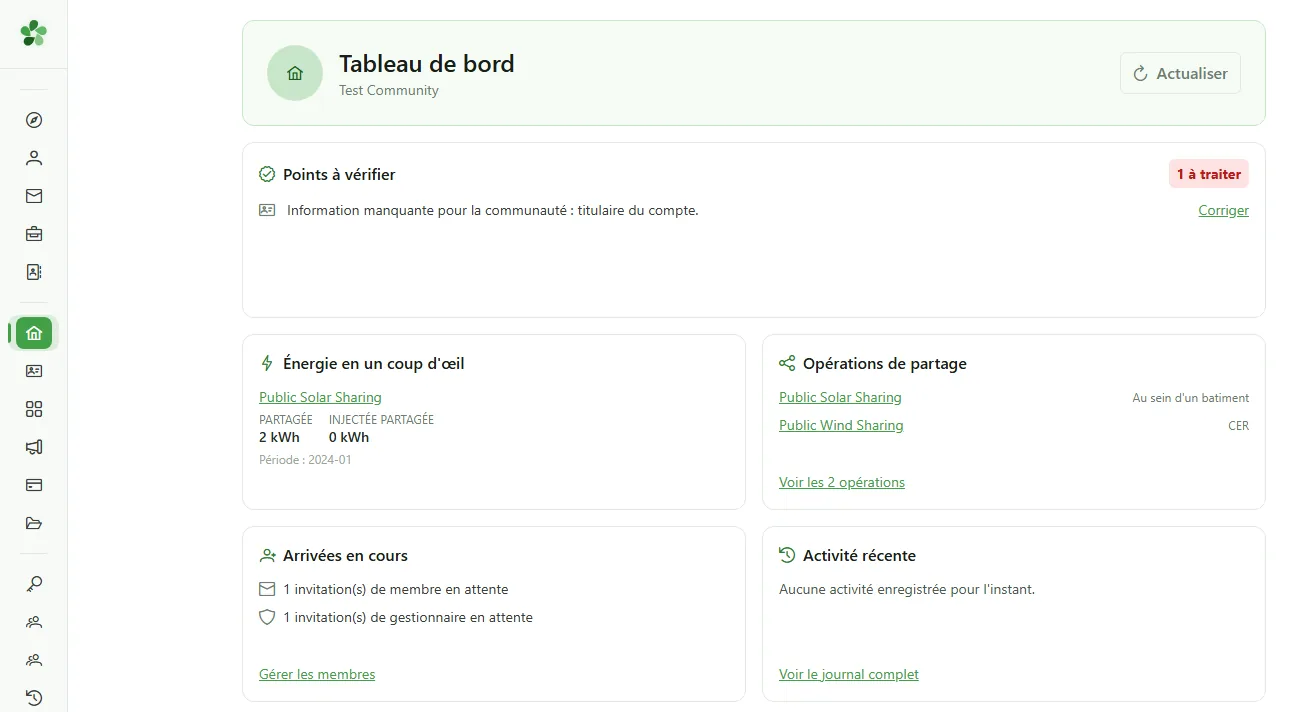The height and width of the screenshot is (712, 1290).
Task: Select the active green home icon in sidebar
Action: pos(34,333)
